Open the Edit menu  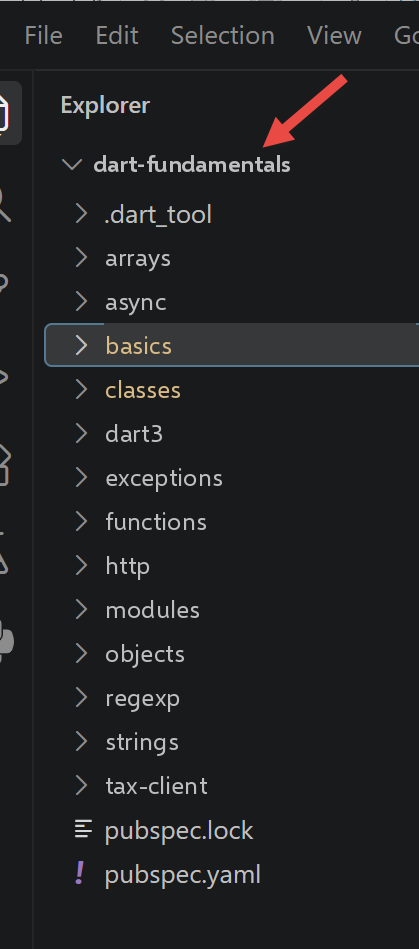click(x=117, y=36)
